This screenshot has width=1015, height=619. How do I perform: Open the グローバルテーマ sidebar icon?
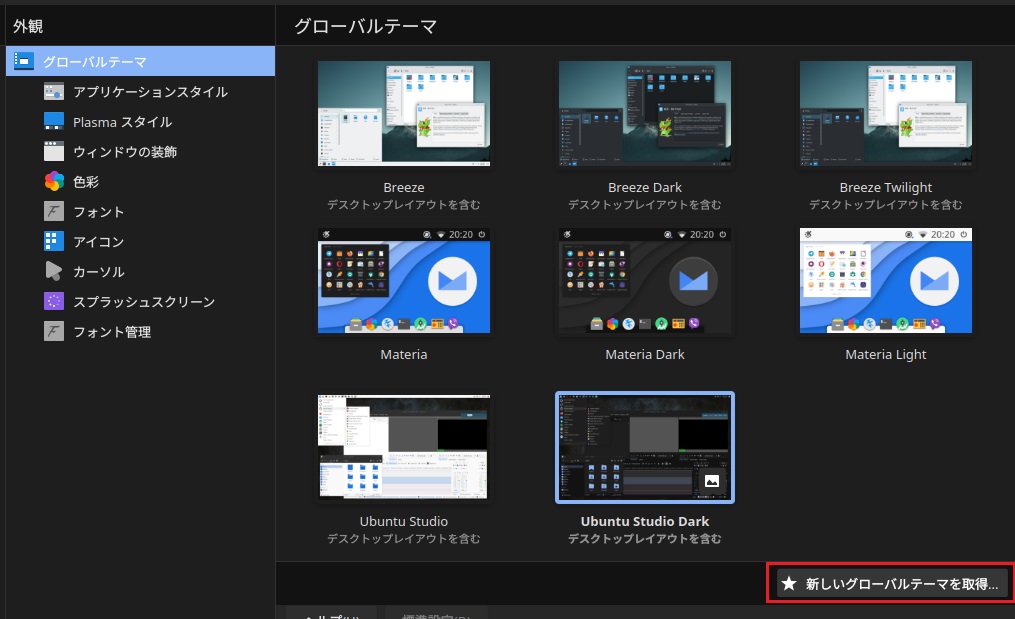[24, 61]
